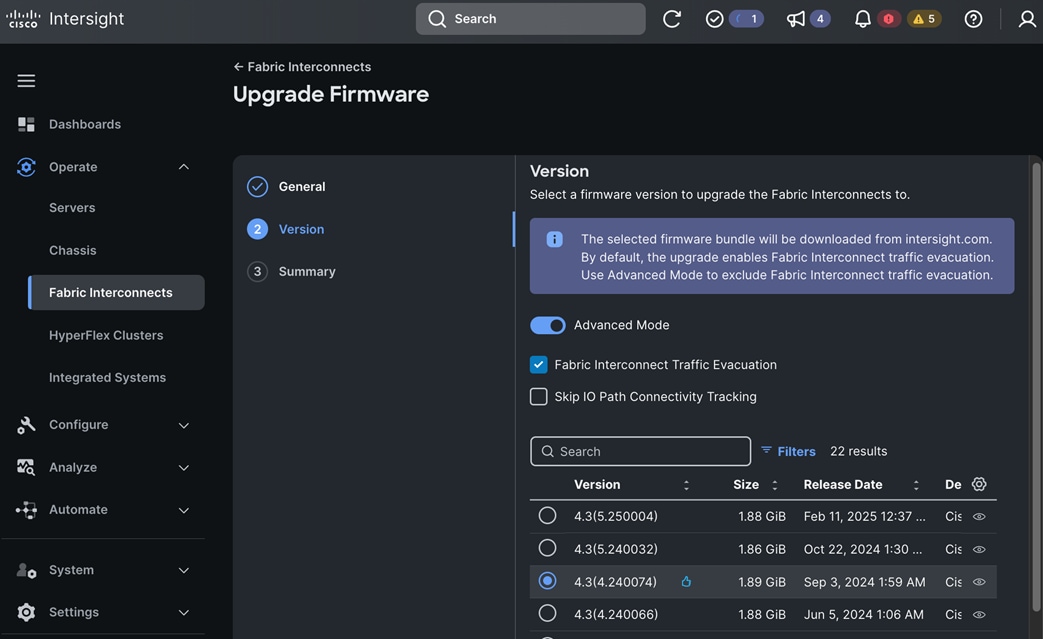Expand the Settings section chevron

point(184,613)
